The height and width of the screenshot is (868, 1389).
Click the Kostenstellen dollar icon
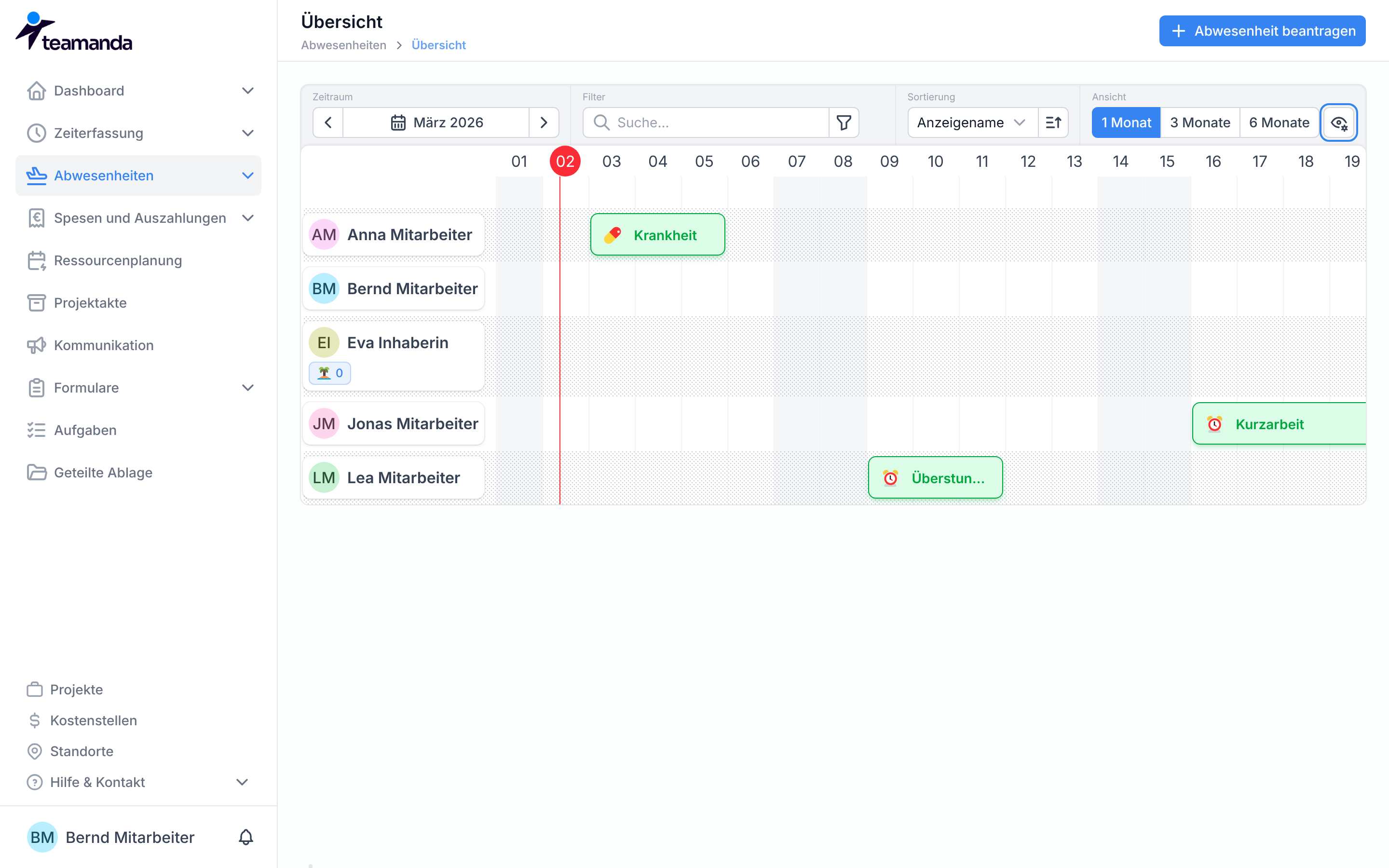34,720
